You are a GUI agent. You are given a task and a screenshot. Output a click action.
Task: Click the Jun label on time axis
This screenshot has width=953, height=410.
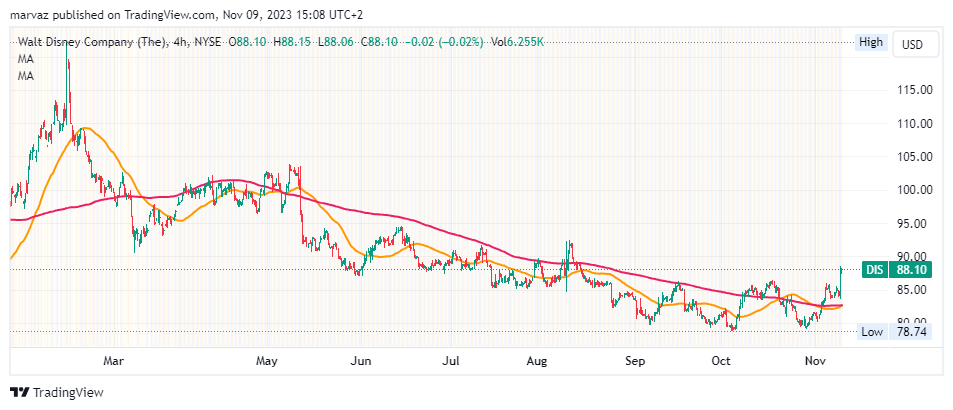click(361, 362)
